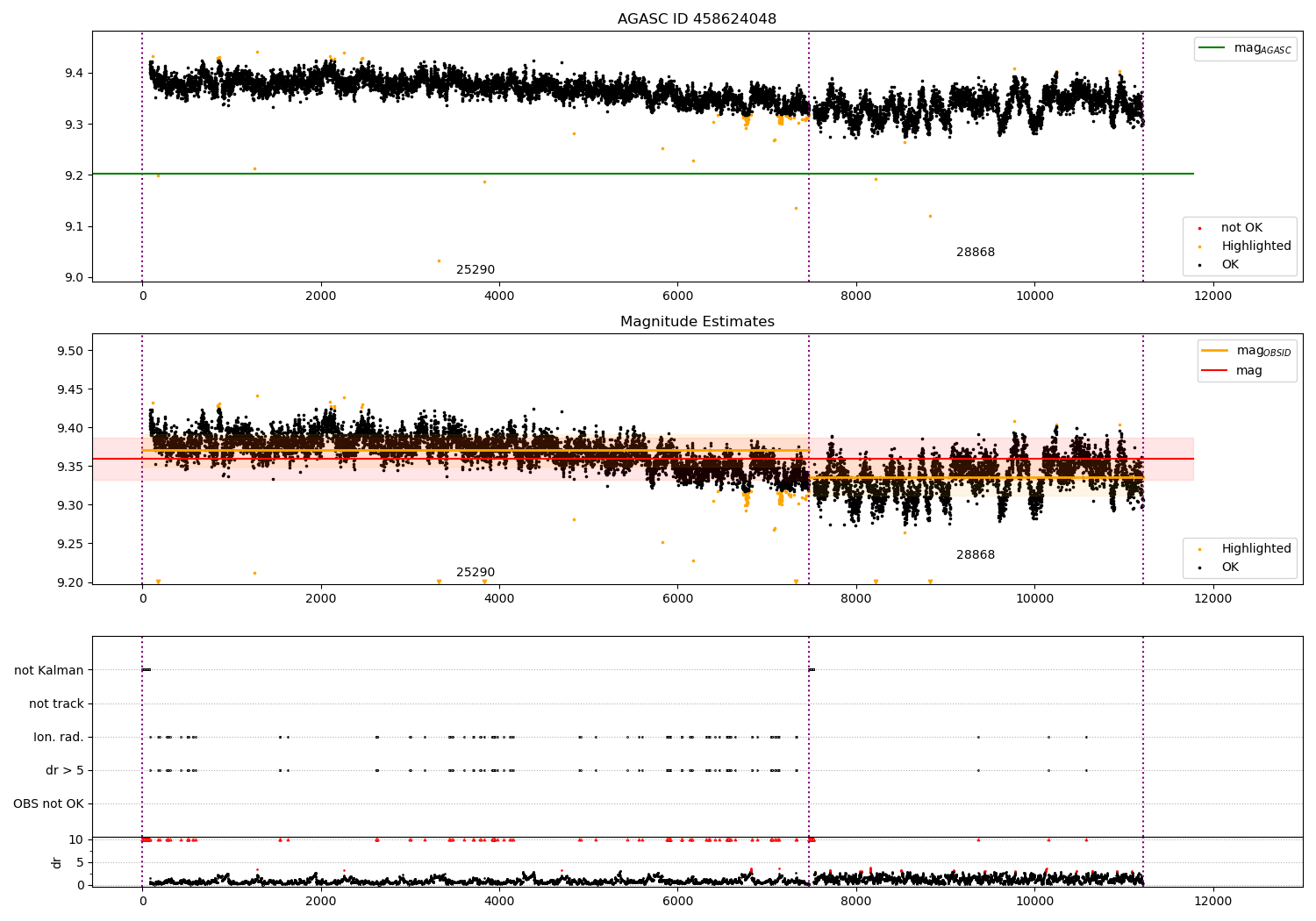Click obsid label 25290 in Magnitude Estimates plot
The image size is (1316, 921).
pyautogui.click(x=476, y=573)
